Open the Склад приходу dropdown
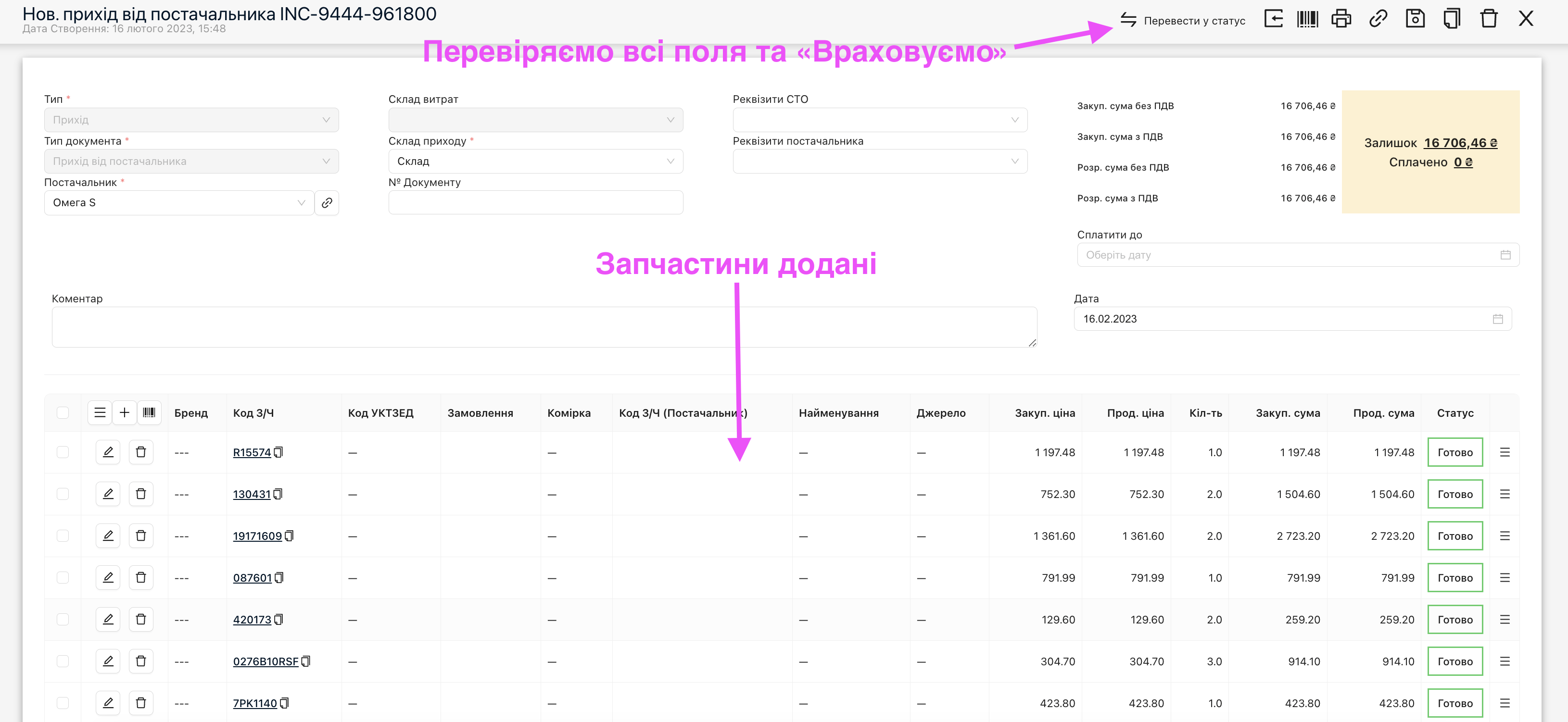1568x722 pixels. click(535, 161)
